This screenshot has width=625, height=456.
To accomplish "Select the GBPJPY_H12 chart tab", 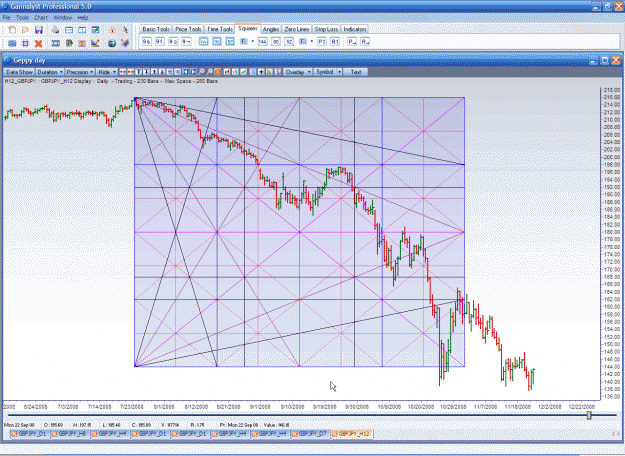I will (352, 434).
